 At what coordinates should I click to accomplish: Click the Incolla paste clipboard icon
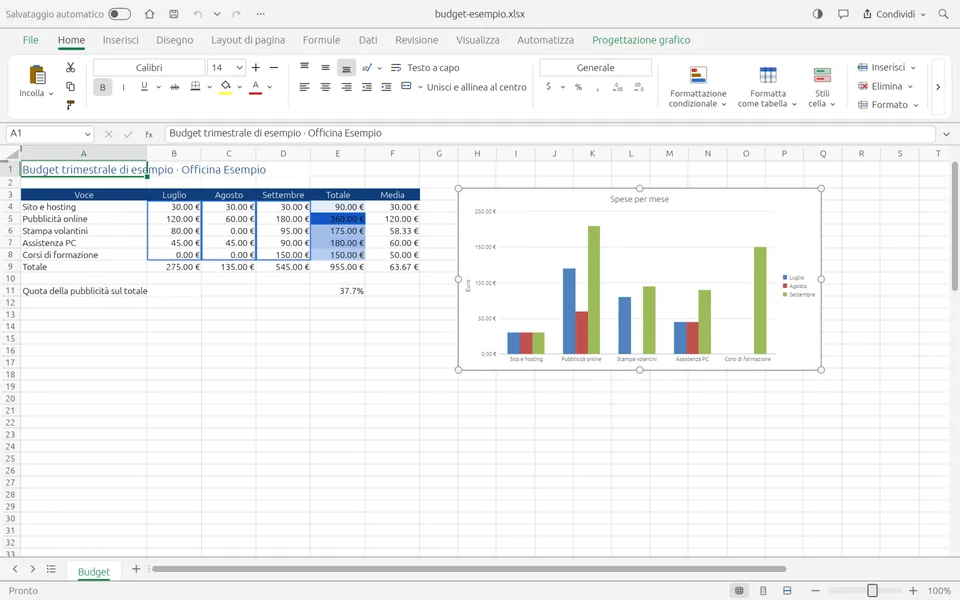(37, 75)
